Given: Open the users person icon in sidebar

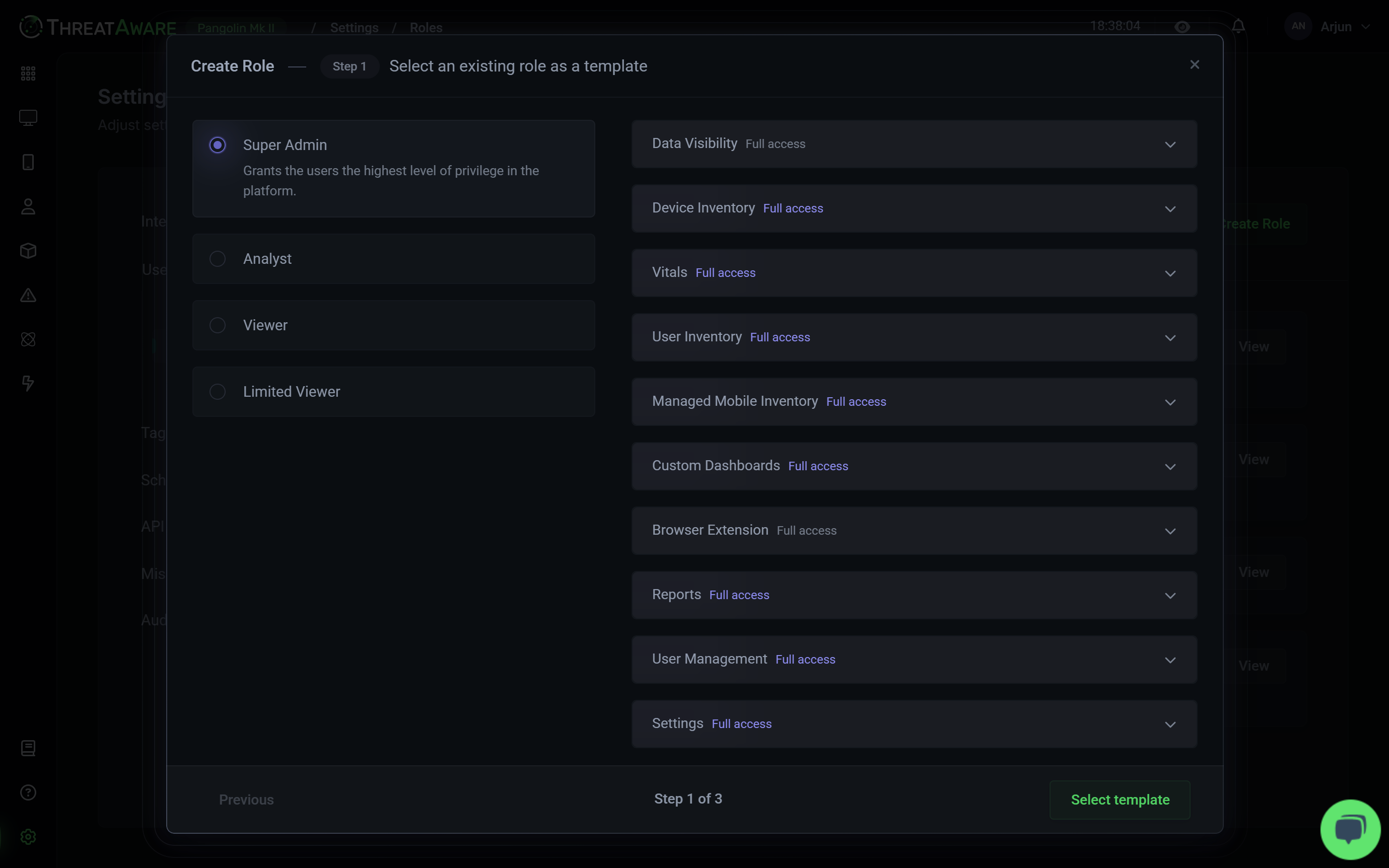Looking at the screenshot, I should coord(28,206).
